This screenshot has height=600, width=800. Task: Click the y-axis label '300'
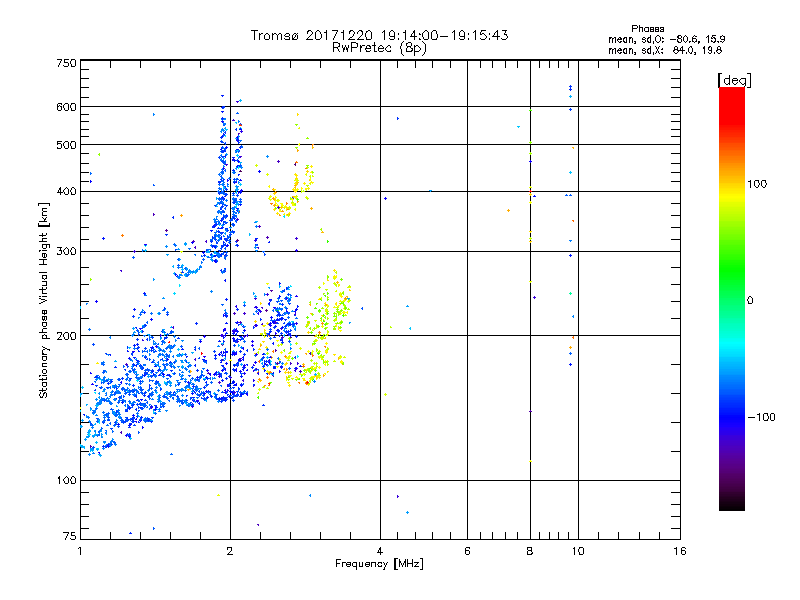point(67,252)
